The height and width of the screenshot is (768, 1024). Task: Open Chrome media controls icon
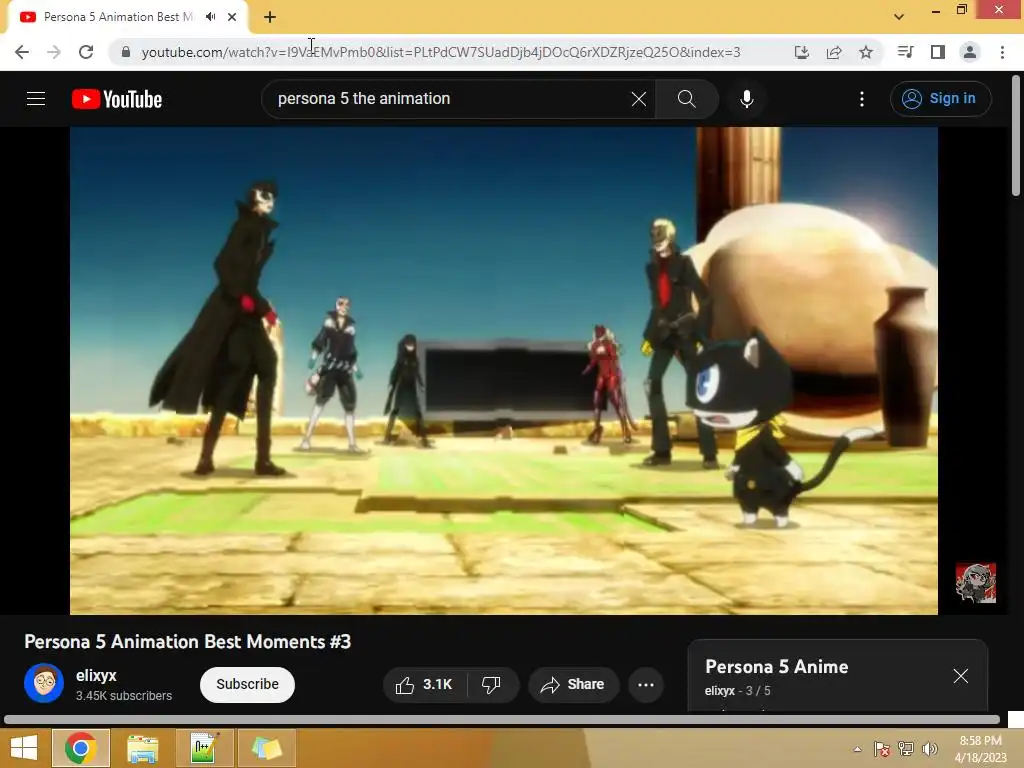[906, 52]
